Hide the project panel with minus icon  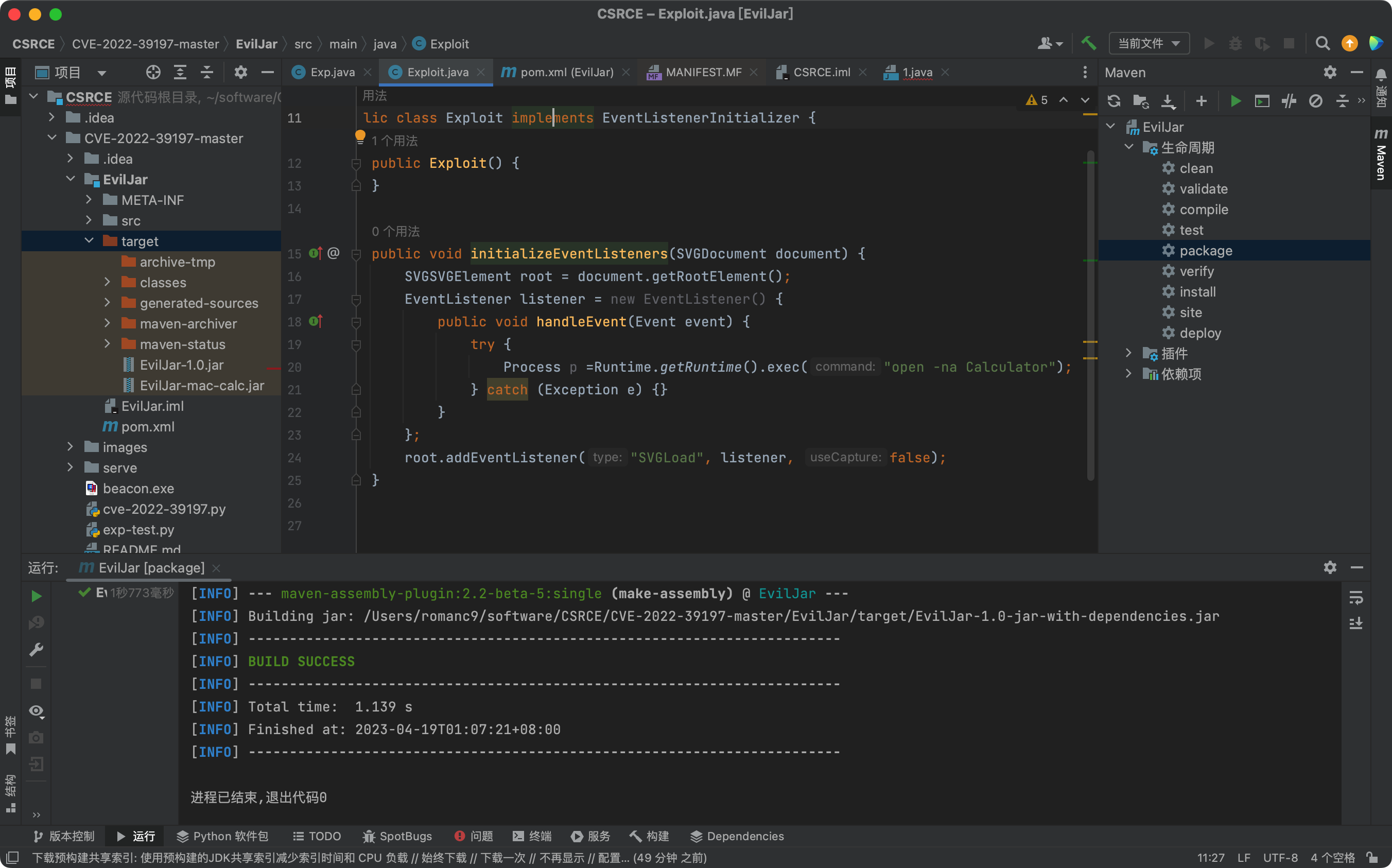click(268, 72)
